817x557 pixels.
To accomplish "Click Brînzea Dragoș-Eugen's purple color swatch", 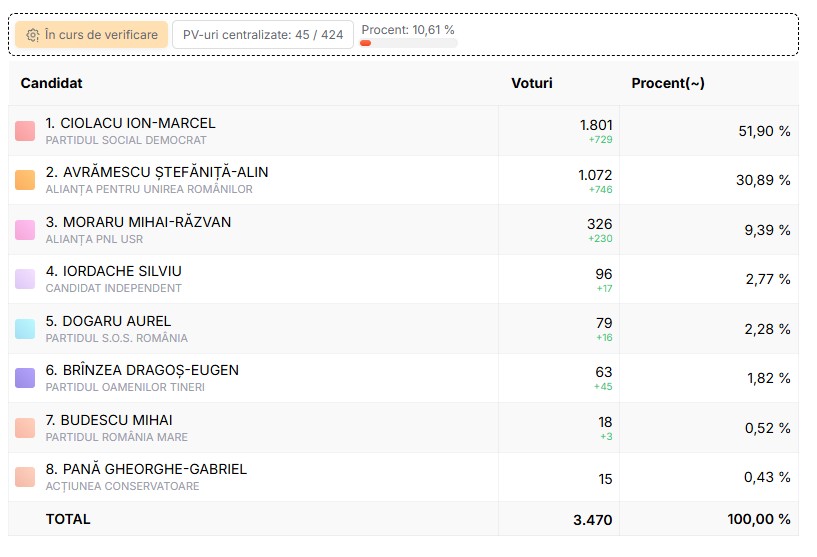I will click(25, 378).
